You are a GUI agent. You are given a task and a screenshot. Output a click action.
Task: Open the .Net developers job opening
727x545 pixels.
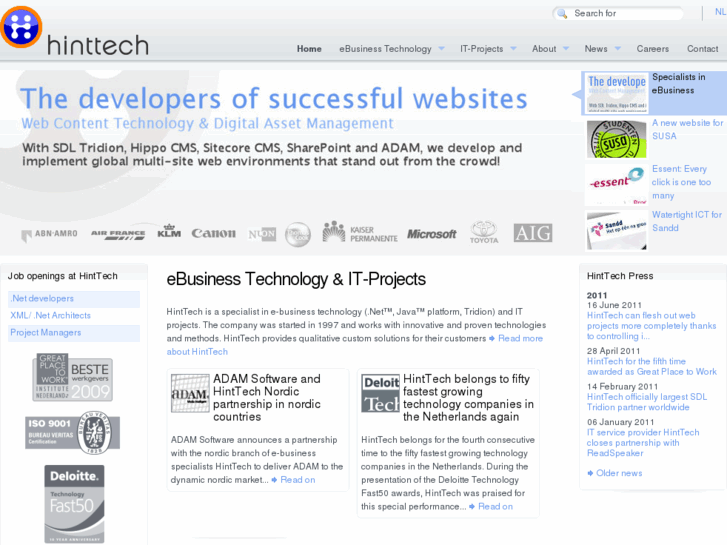pyautogui.click(x=74, y=299)
